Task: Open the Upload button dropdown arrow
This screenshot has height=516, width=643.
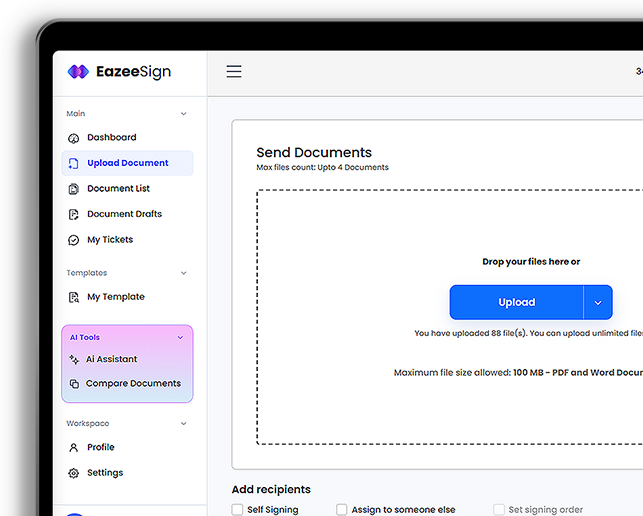Action: pyautogui.click(x=598, y=303)
